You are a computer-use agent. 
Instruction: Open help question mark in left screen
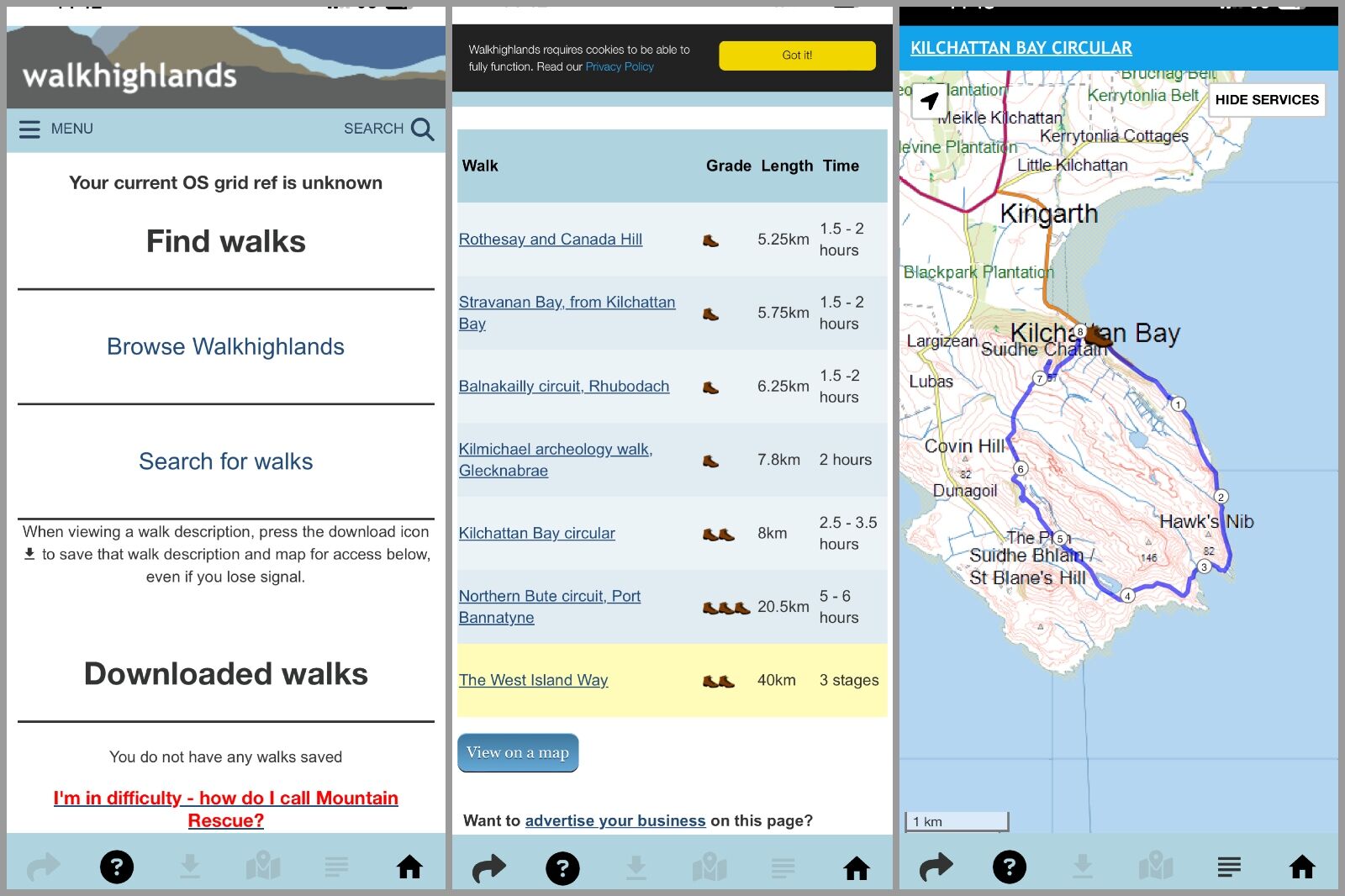117,867
